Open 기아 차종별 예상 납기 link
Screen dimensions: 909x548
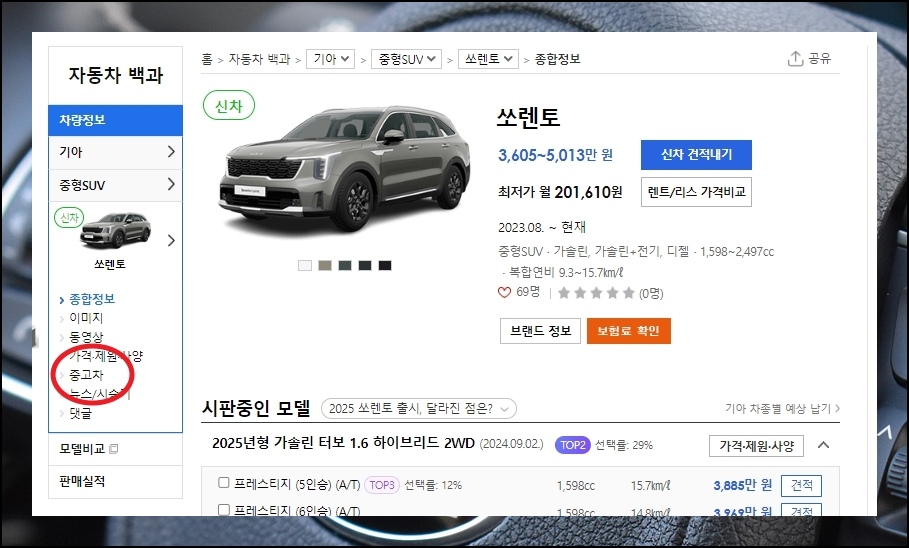tap(782, 409)
